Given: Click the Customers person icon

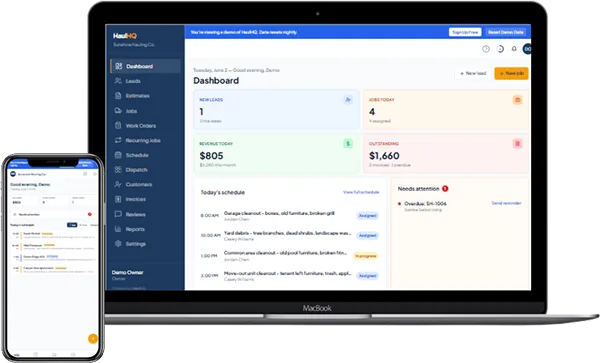Looking at the screenshot, I should click(118, 184).
